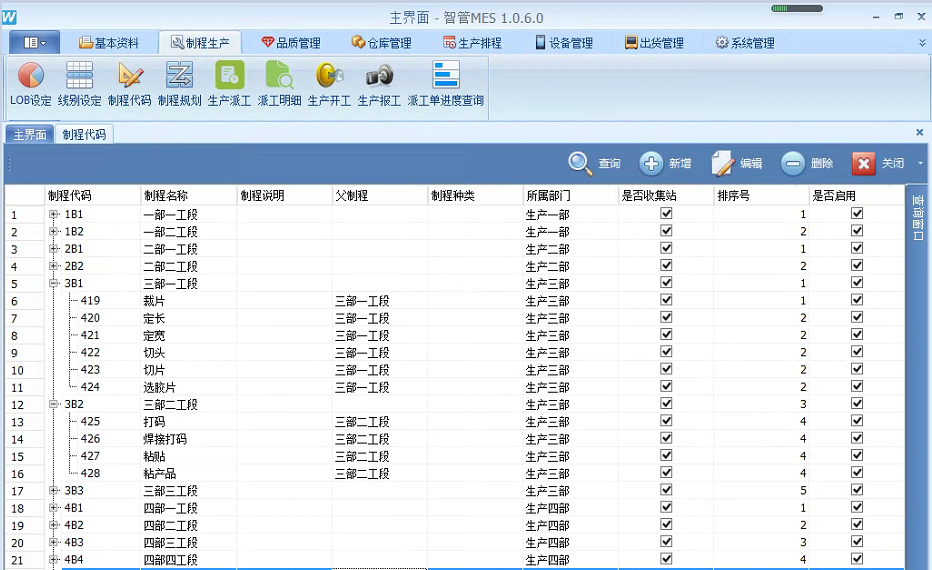The image size is (932, 570).
Task: Expand the 1B2 tree node
Action: (53, 231)
